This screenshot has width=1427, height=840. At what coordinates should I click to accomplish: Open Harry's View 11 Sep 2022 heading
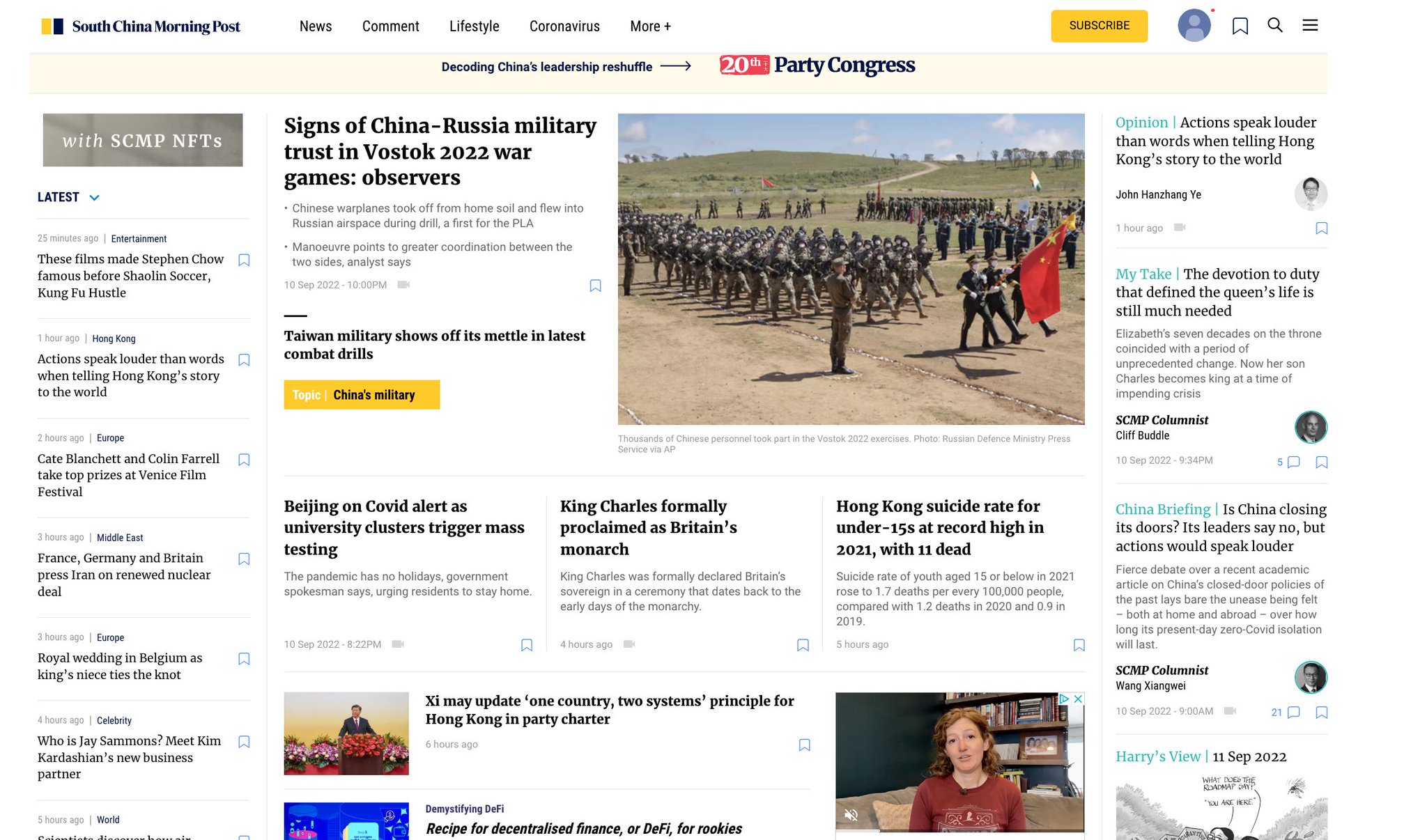point(1201,756)
